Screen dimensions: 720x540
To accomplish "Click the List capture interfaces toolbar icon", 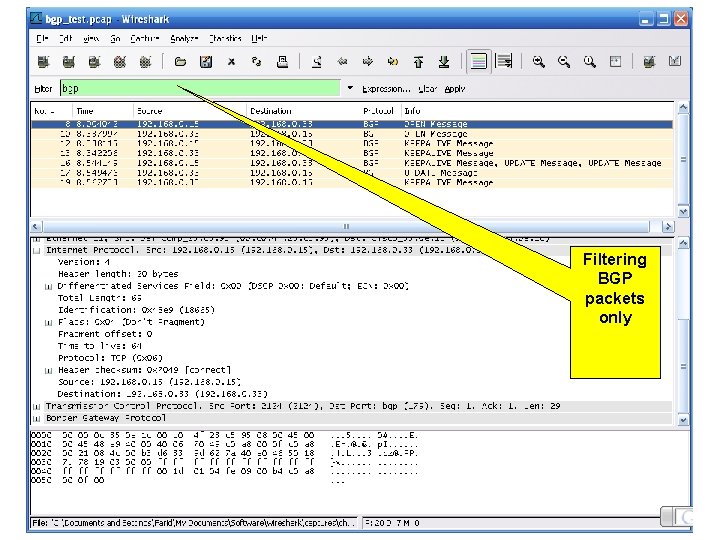I will click(44, 62).
